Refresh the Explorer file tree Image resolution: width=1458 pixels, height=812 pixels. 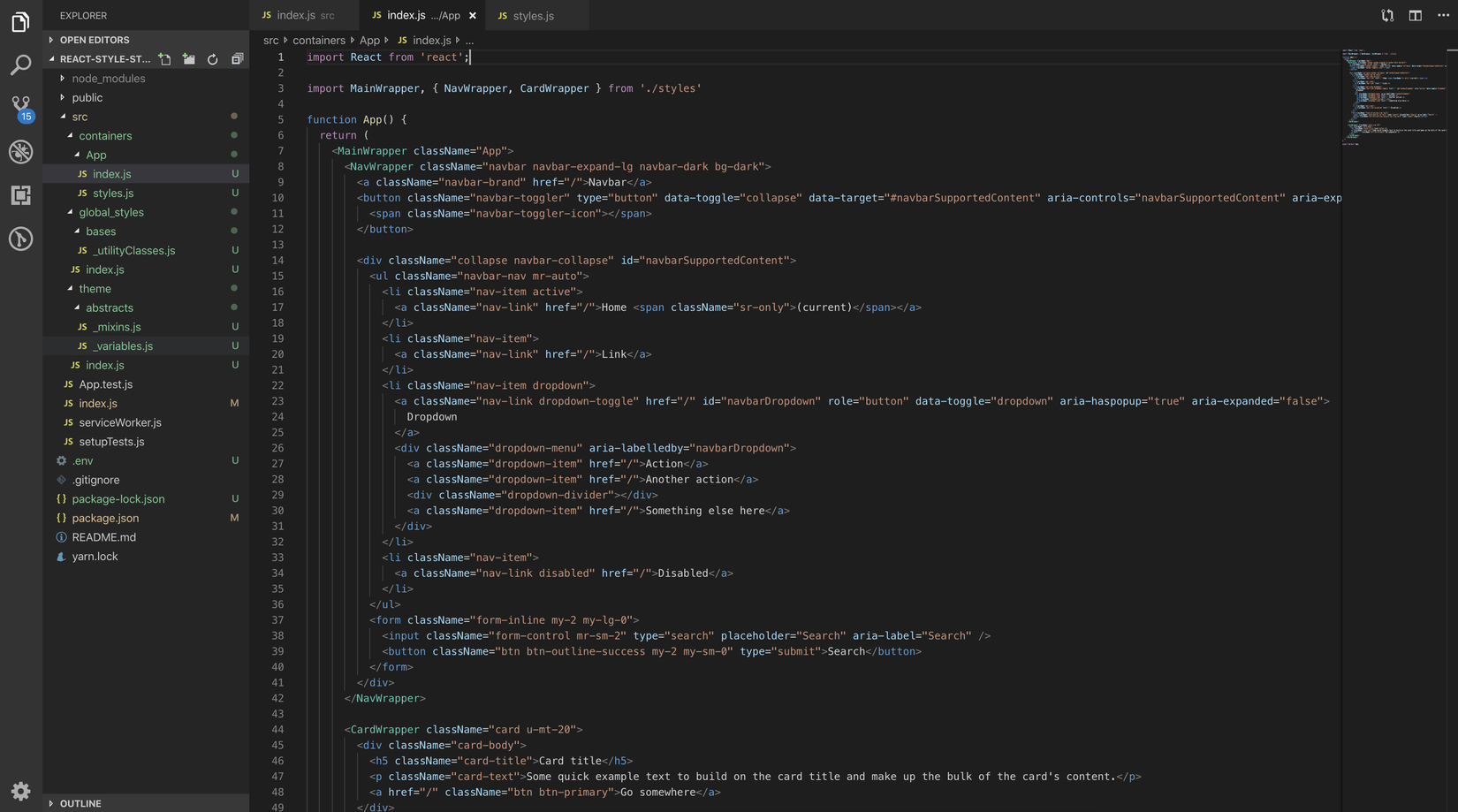213,59
